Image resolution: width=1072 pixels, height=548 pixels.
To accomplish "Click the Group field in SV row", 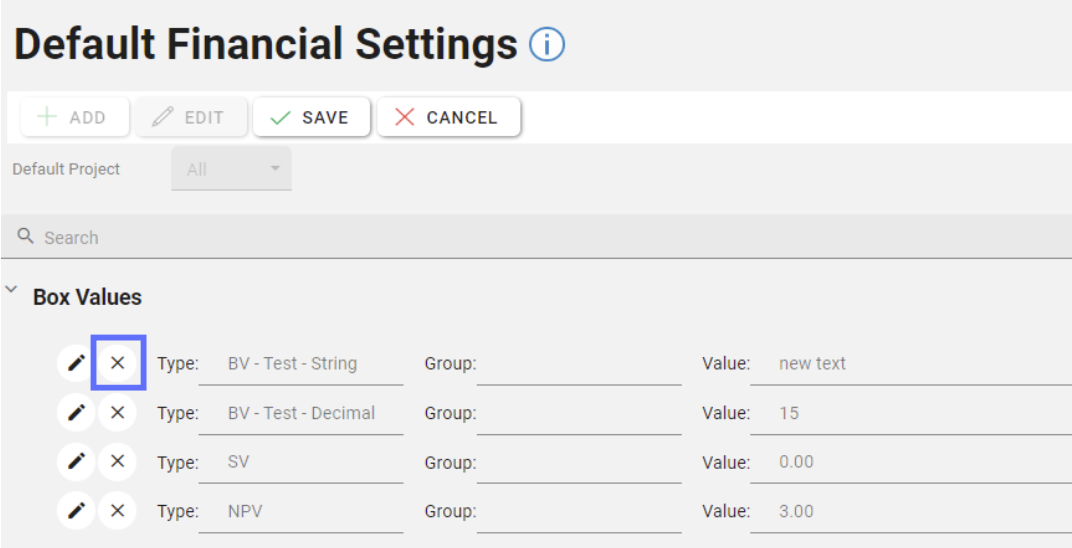I will pos(578,463).
